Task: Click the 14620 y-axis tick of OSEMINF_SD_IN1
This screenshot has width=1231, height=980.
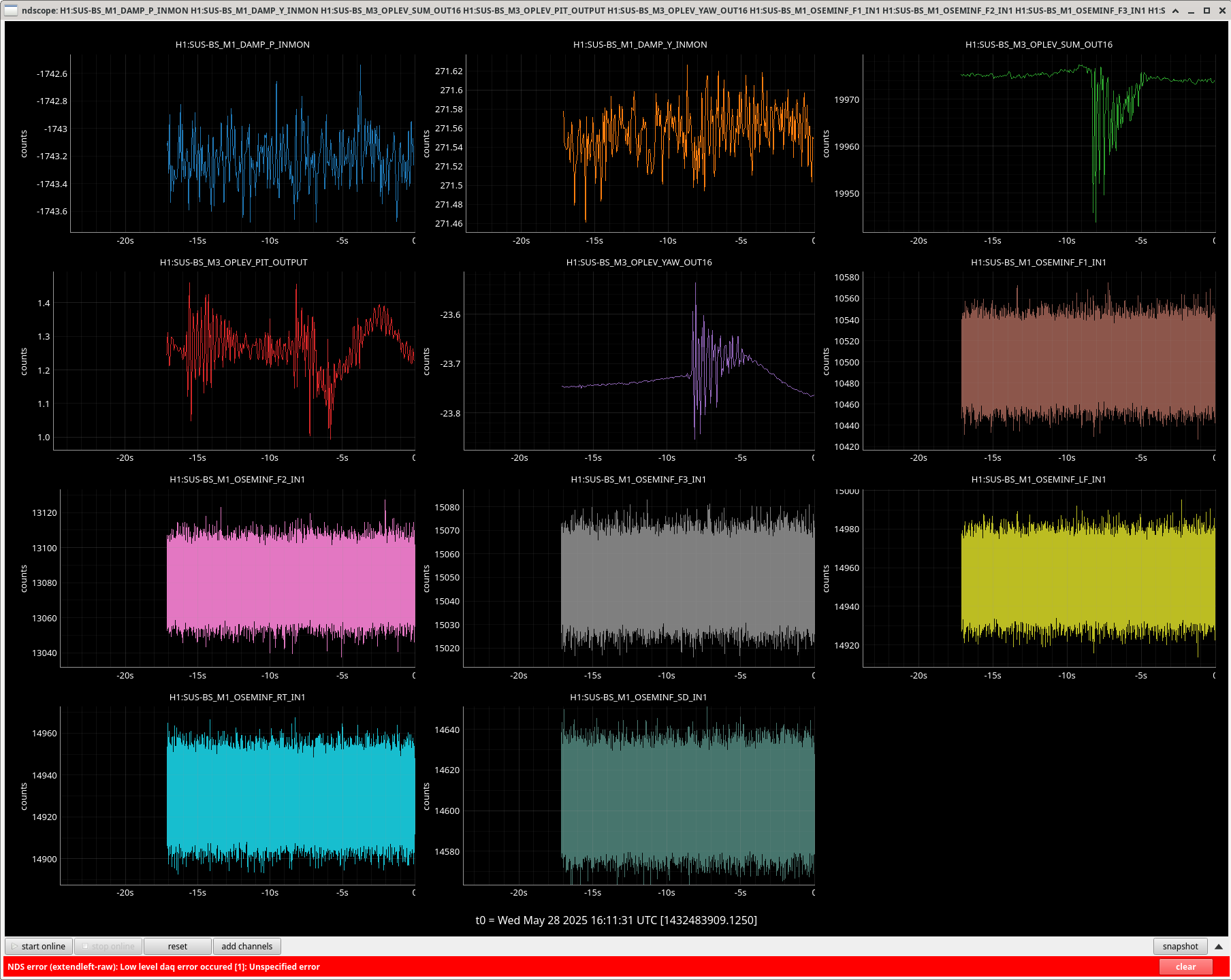Action: click(x=447, y=770)
